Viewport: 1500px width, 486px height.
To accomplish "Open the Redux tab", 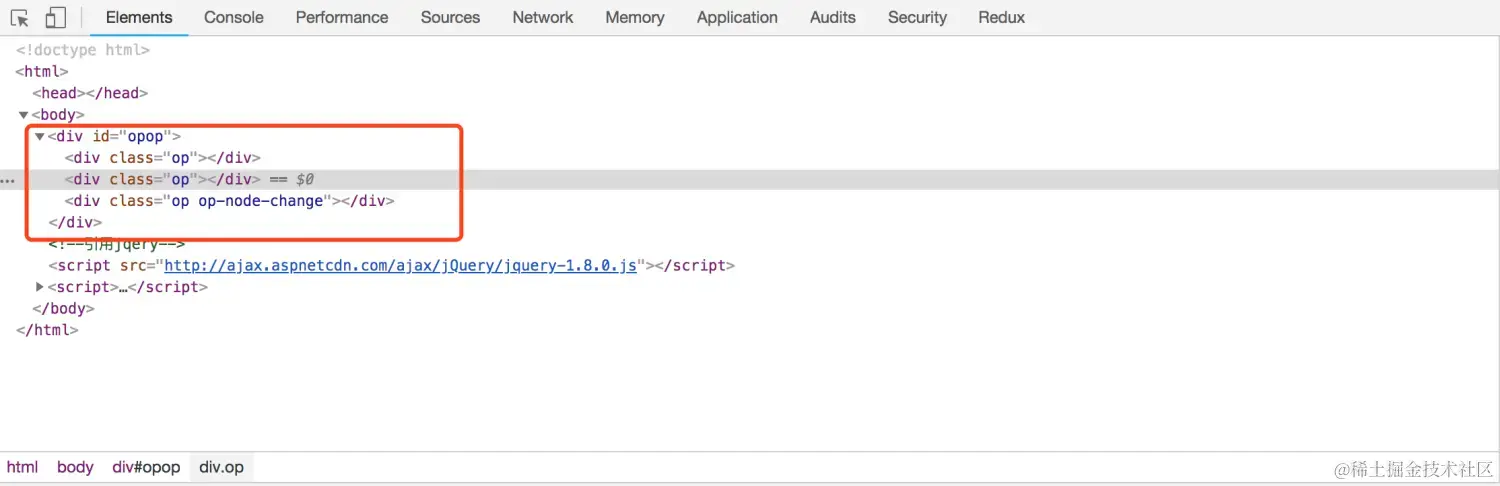I will pos(1002,18).
